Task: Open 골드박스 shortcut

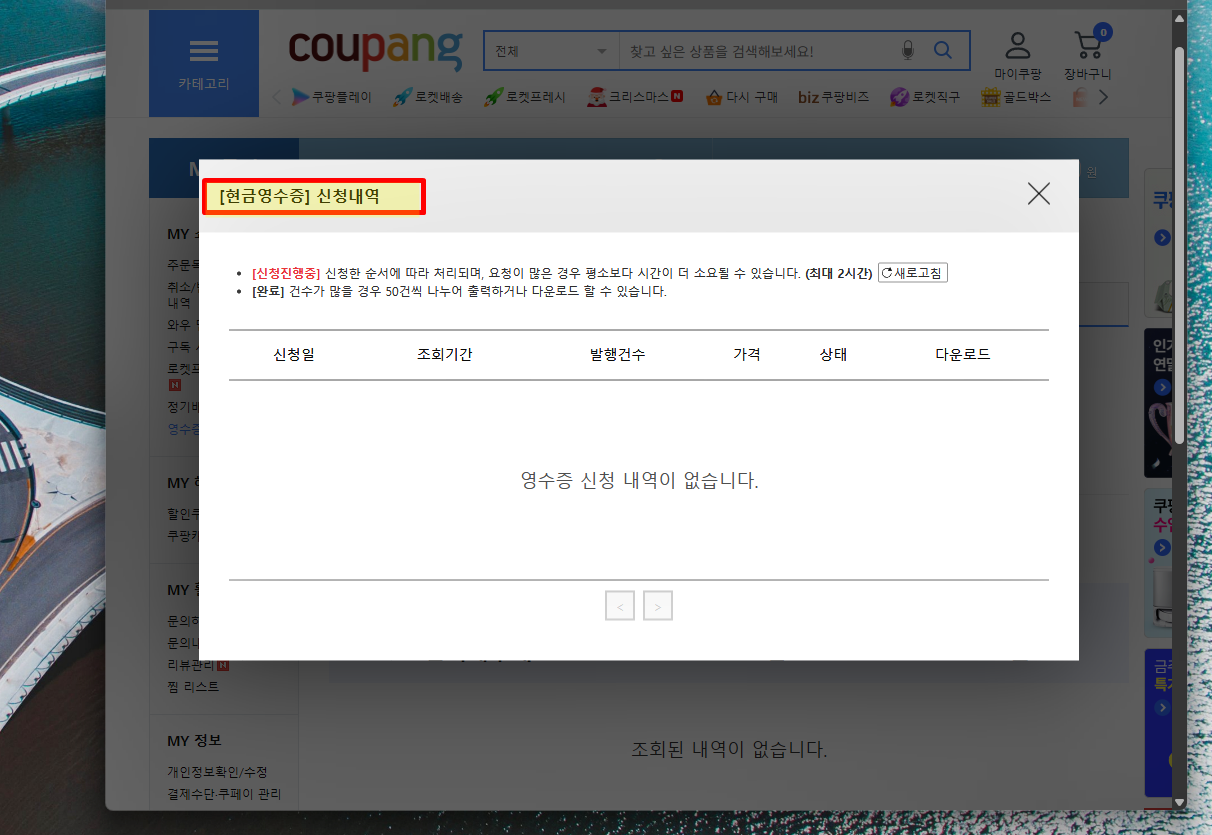Action: tap(1016, 97)
